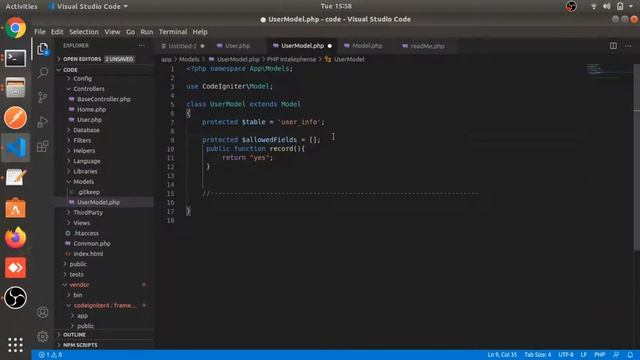Switch to the readMe.php tab

click(x=427, y=46)
